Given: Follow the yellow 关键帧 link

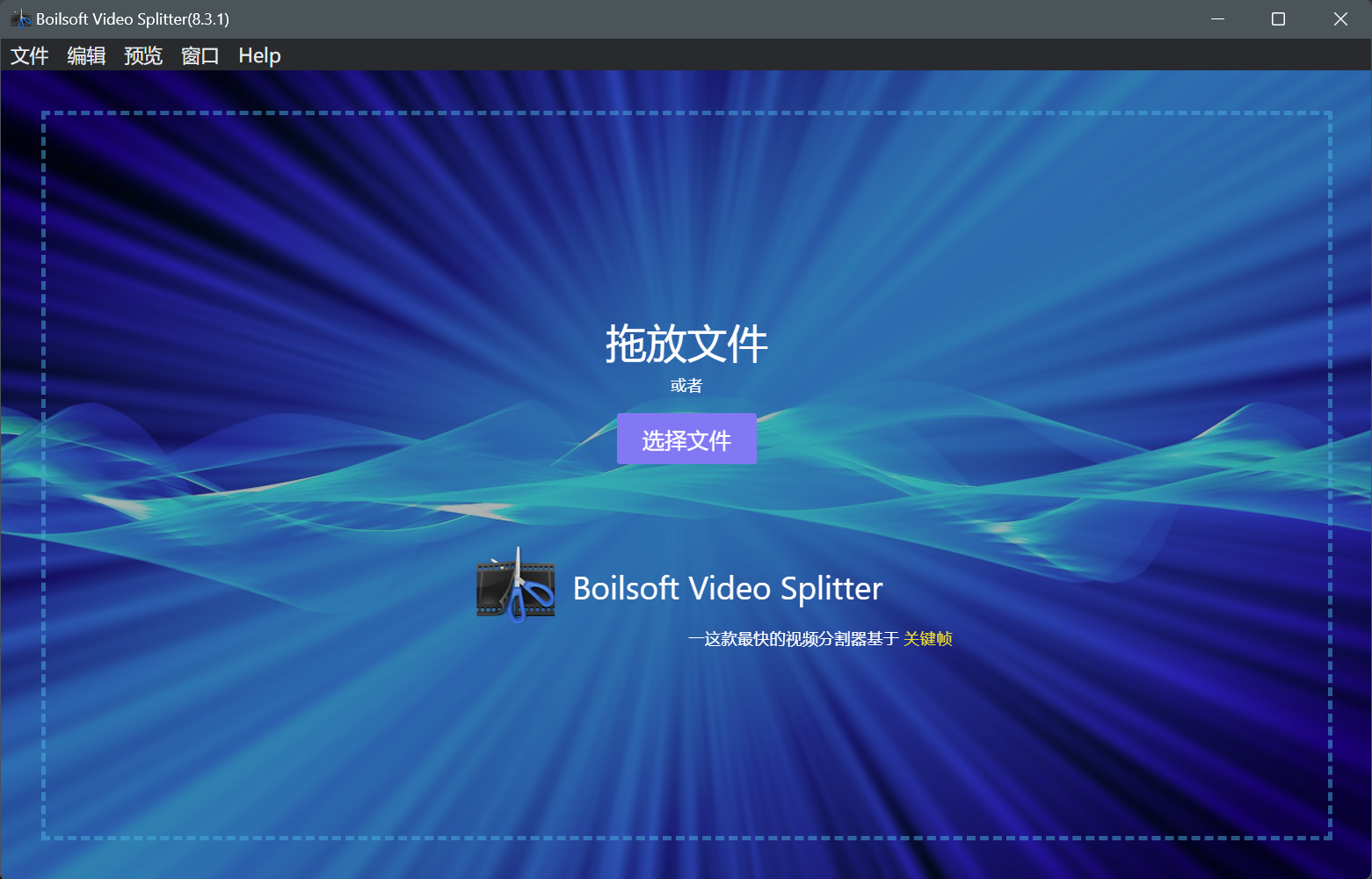Looking at the screenshot, I should point(927,639).
